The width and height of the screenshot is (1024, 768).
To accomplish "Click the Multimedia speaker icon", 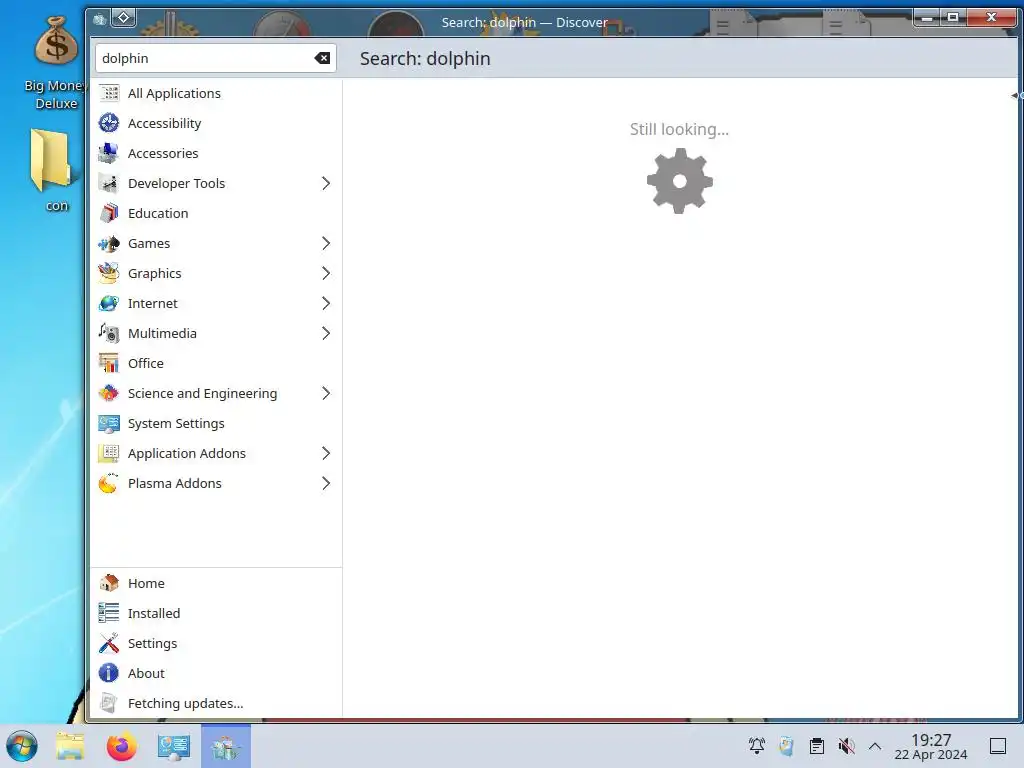I will pos(109,334).
